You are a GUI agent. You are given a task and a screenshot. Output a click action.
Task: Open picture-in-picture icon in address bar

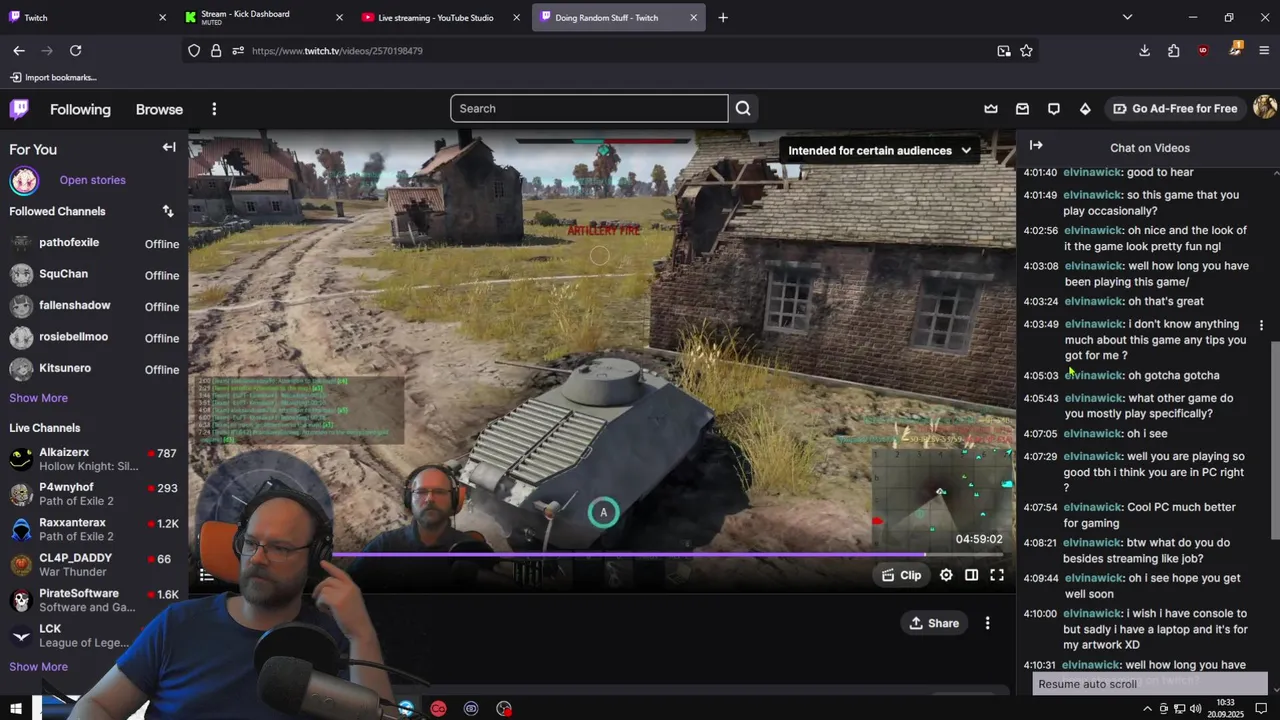[1004, 51]
